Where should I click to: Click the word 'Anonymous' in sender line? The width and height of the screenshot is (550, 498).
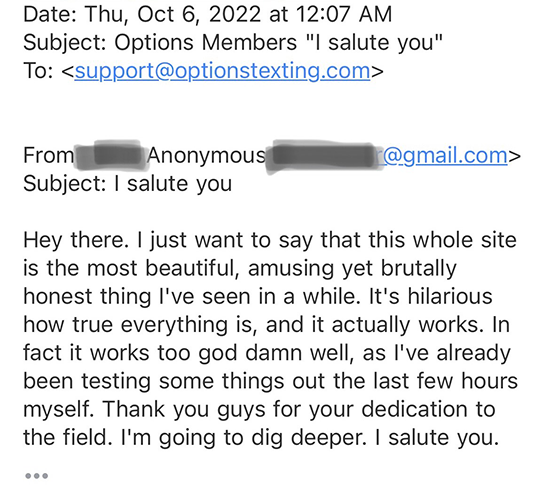tap(206, 156)
